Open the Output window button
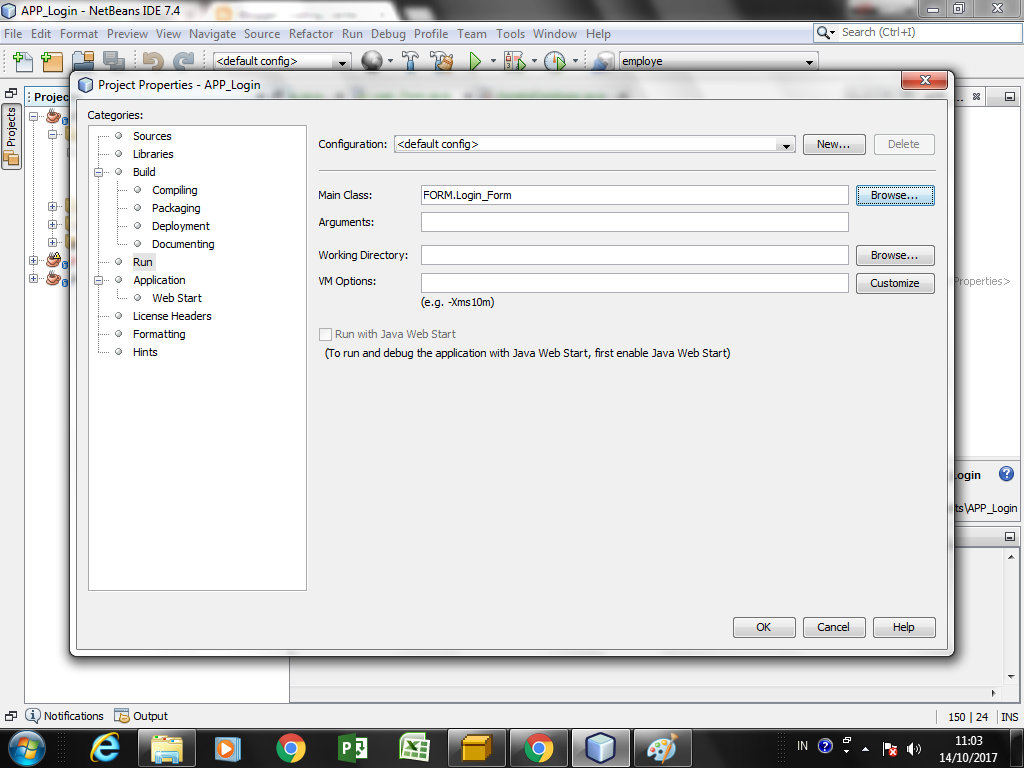Image resolution: width=1024 pixels, height=768 pixels. [x=141, y=716]
